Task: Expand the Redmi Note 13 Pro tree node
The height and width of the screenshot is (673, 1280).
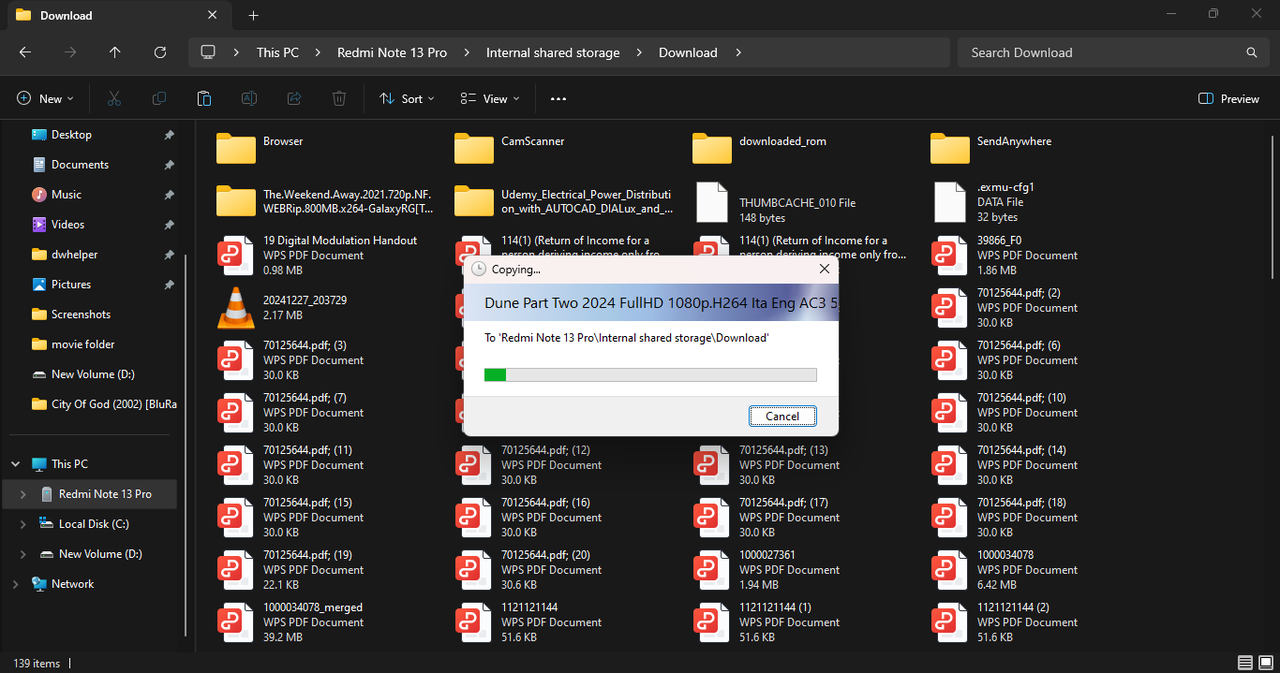Action: (23, 494)
